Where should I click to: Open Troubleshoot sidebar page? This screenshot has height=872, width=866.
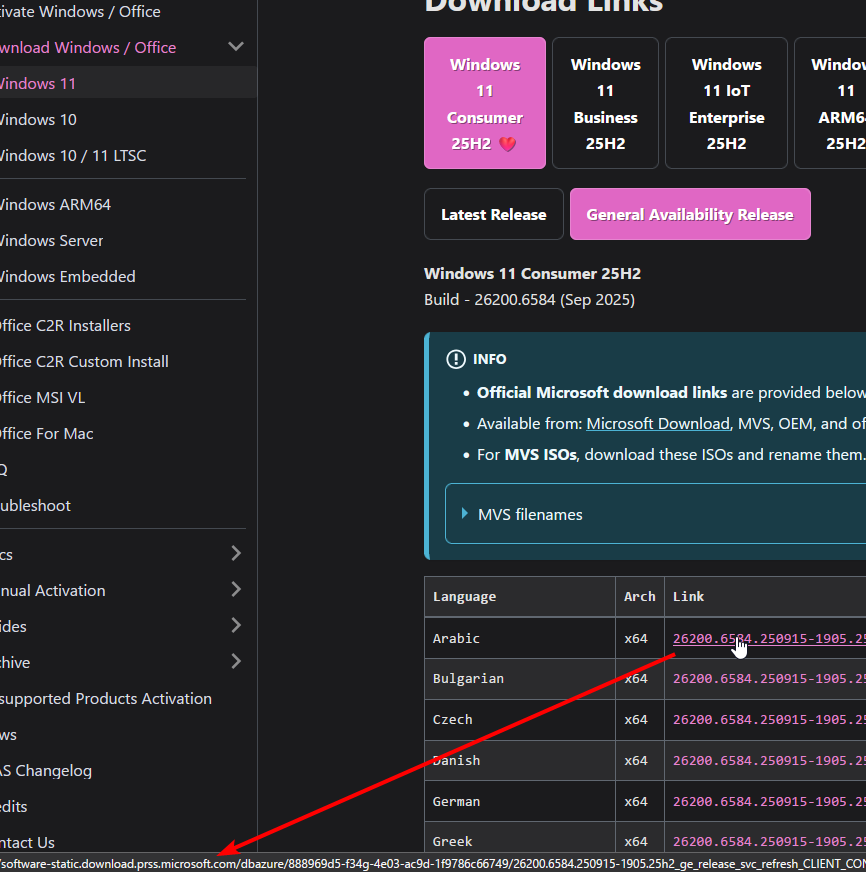pyautogui.click(x=35, y=506)
